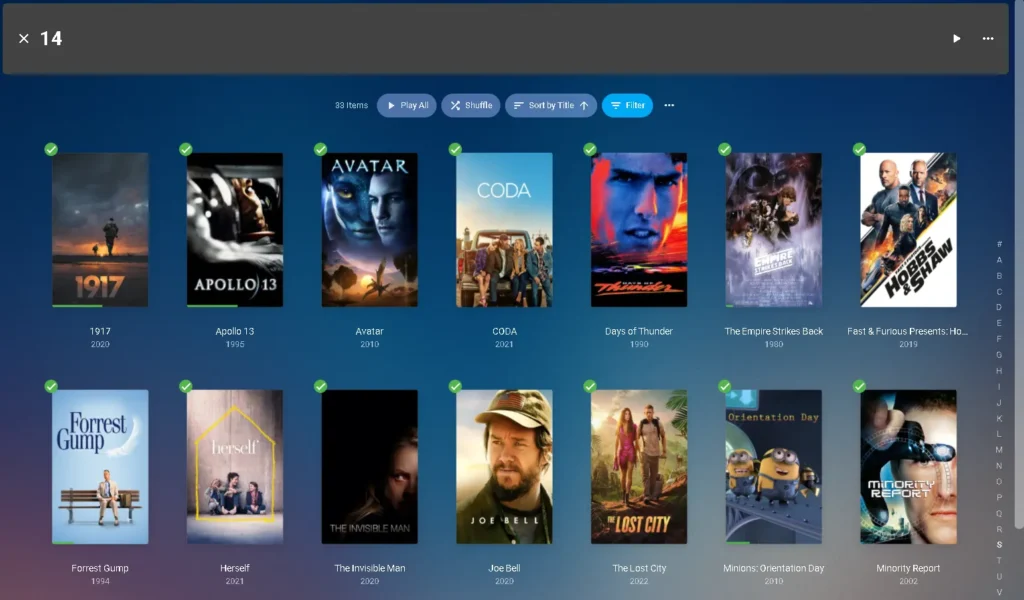Shuffle the library items
The height and width of the screenshot is (600, 1024).
pyautogui.click(x=471, y=105)
